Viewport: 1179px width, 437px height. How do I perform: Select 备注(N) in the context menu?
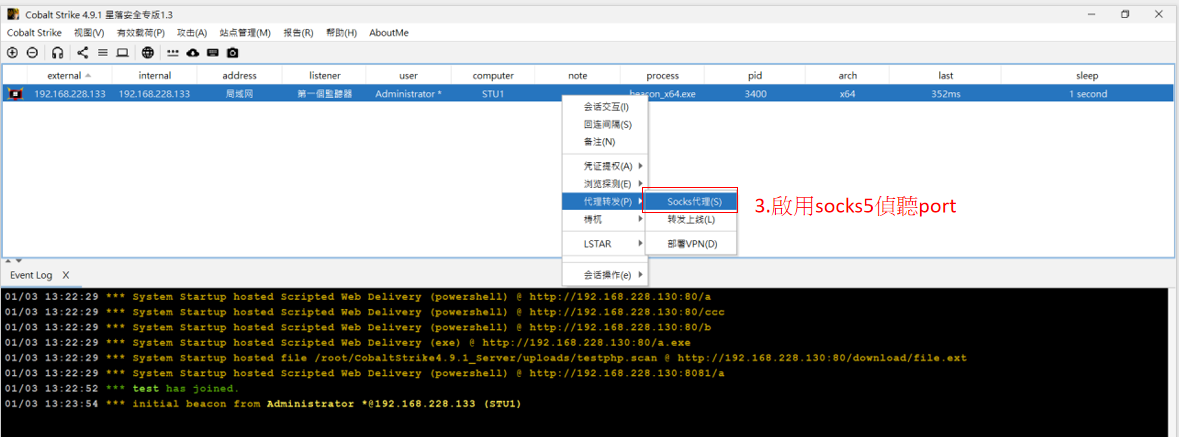(x=605, y=141)
